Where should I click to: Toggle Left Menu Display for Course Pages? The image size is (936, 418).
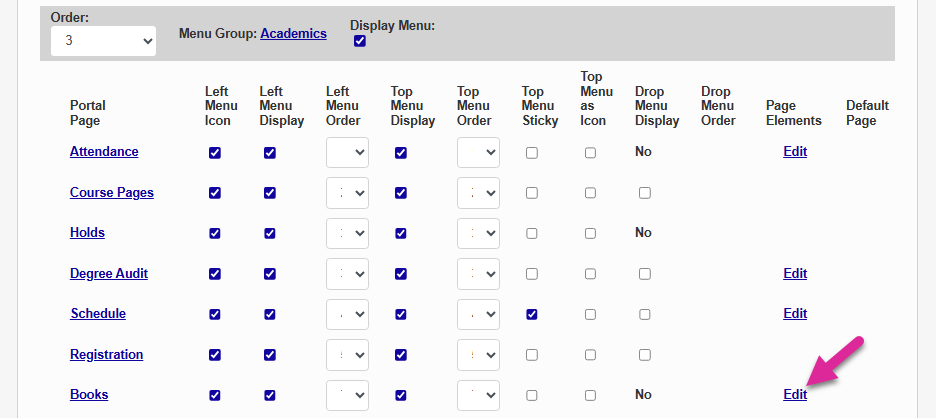(x=270, y=193)
